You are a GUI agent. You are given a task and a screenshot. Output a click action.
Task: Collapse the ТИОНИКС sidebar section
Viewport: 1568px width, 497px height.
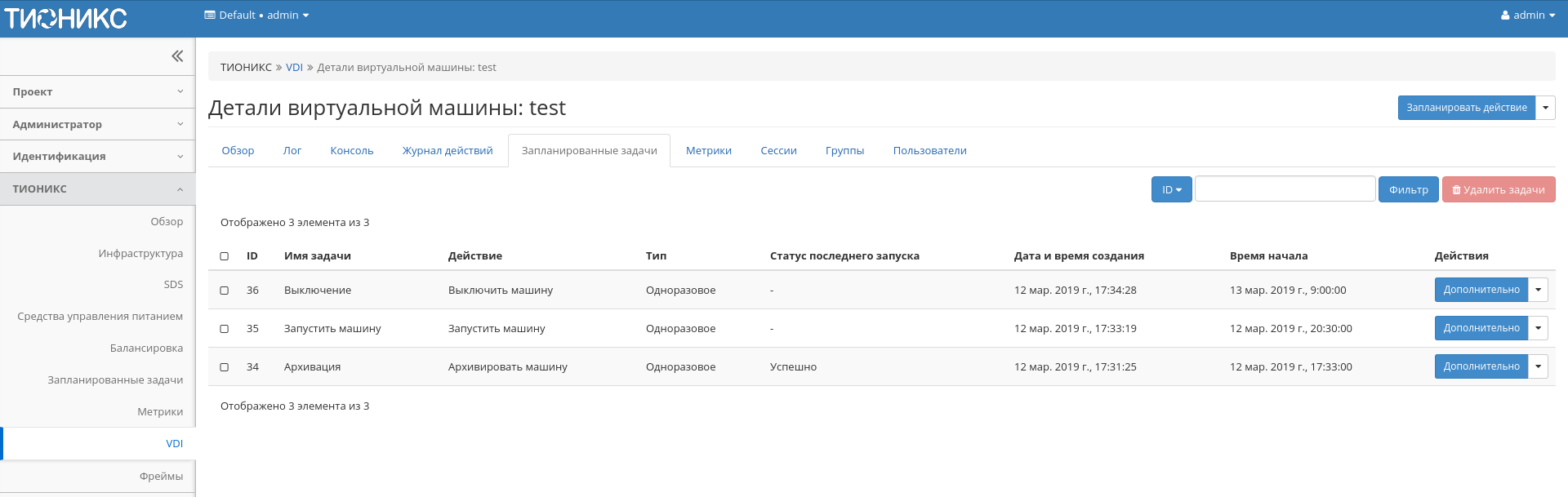tap(97, 189)
